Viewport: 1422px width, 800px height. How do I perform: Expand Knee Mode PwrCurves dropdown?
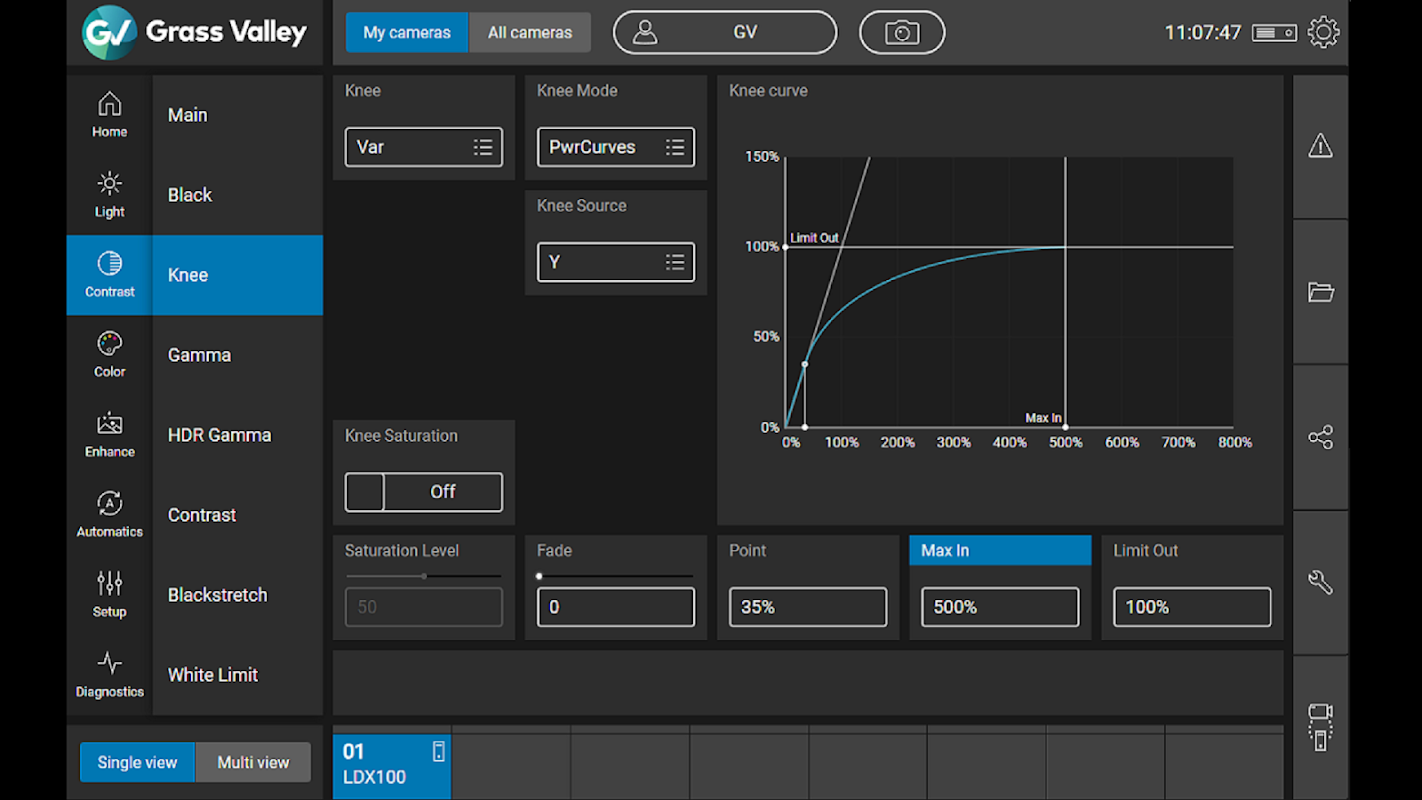(x=616, y=147)
